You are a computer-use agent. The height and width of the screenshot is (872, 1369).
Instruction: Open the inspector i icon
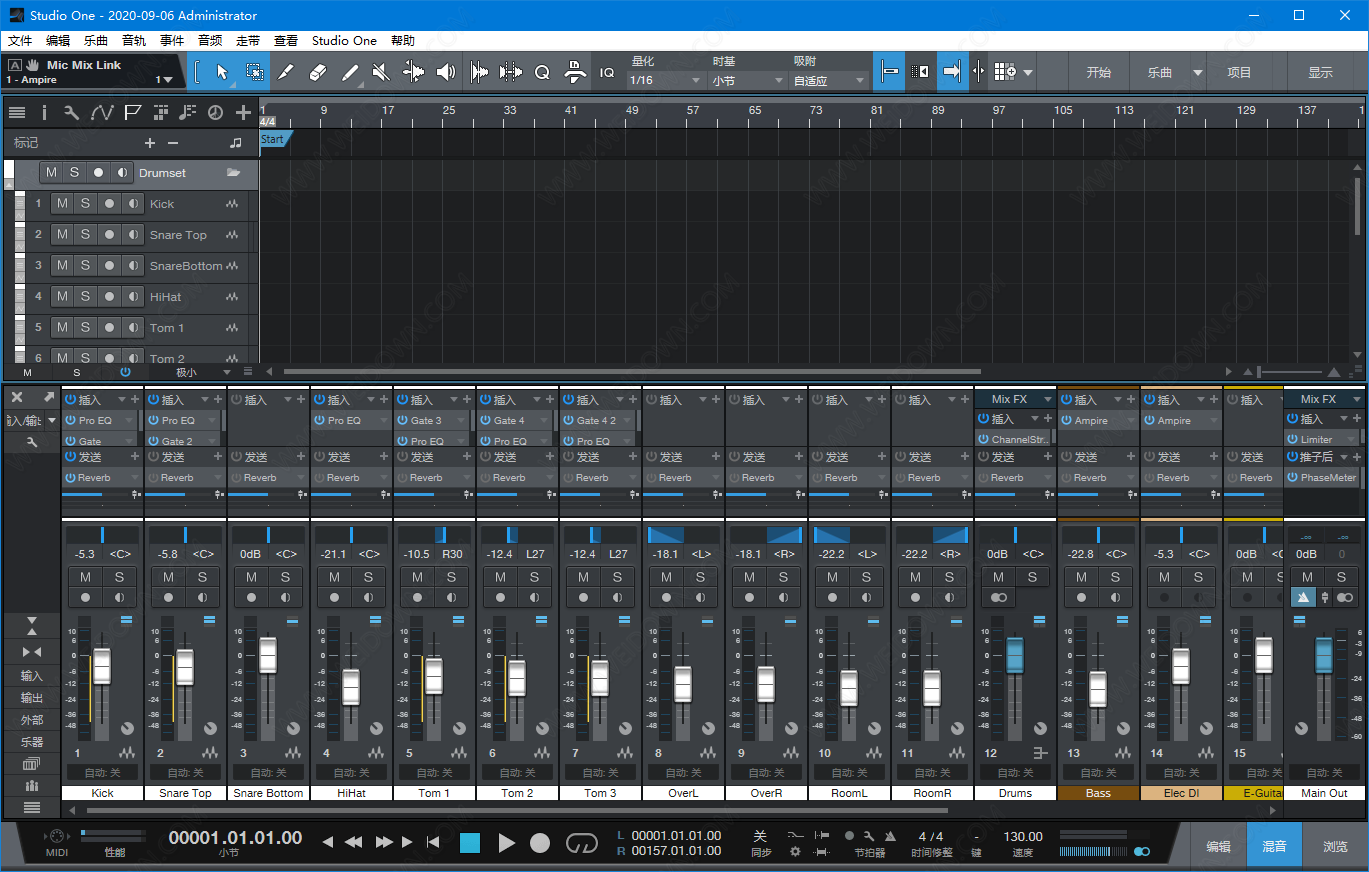pos(44,112)
